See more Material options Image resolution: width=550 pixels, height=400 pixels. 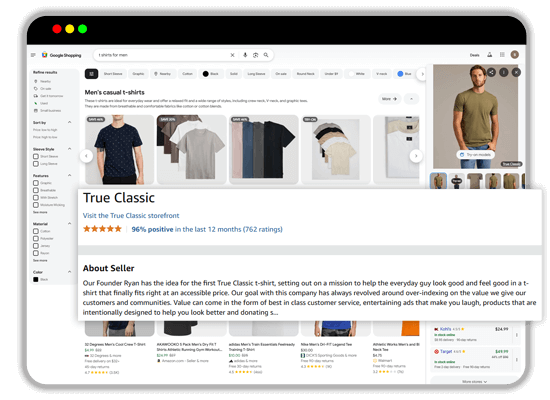(x=40, y=260)
